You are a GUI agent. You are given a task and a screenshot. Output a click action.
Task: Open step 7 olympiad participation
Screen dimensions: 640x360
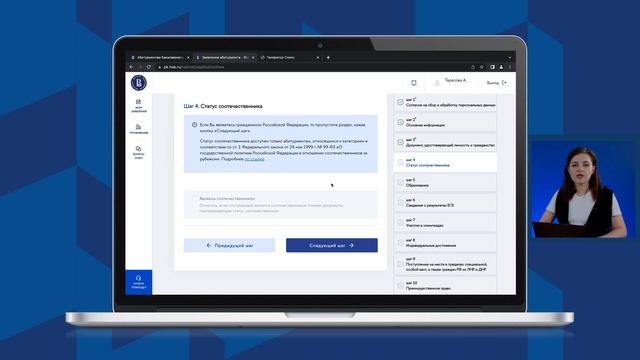[445, 222]
